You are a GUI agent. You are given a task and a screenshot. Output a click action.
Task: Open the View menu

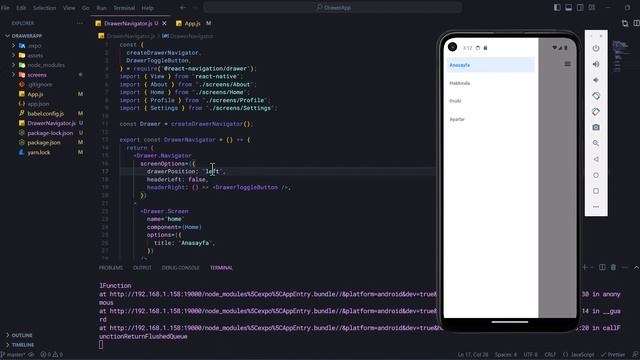69,8
